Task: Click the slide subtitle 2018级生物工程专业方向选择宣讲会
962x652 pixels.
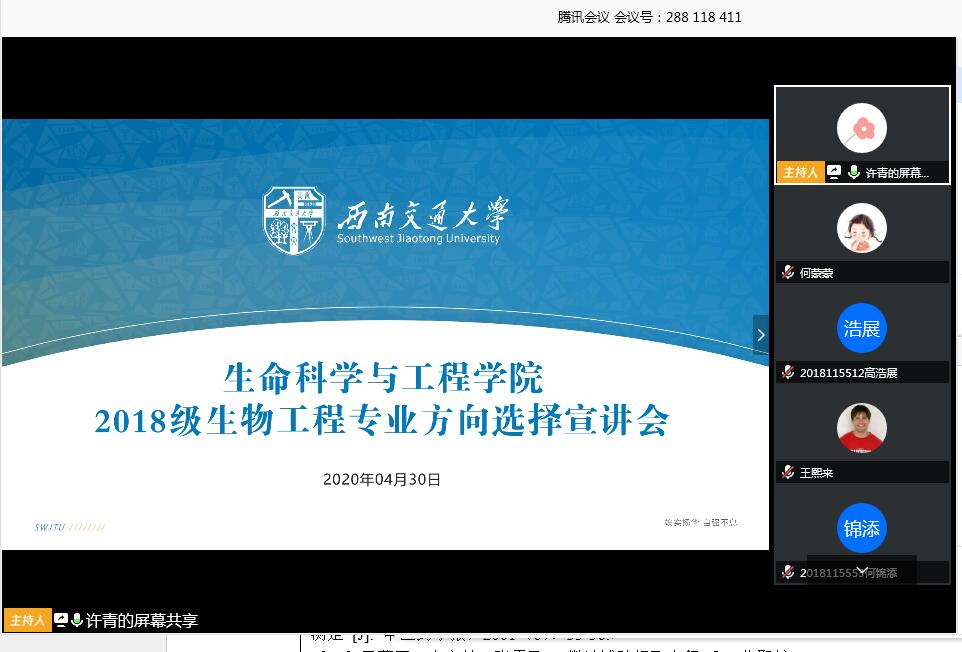Action: tap(382, 421)
